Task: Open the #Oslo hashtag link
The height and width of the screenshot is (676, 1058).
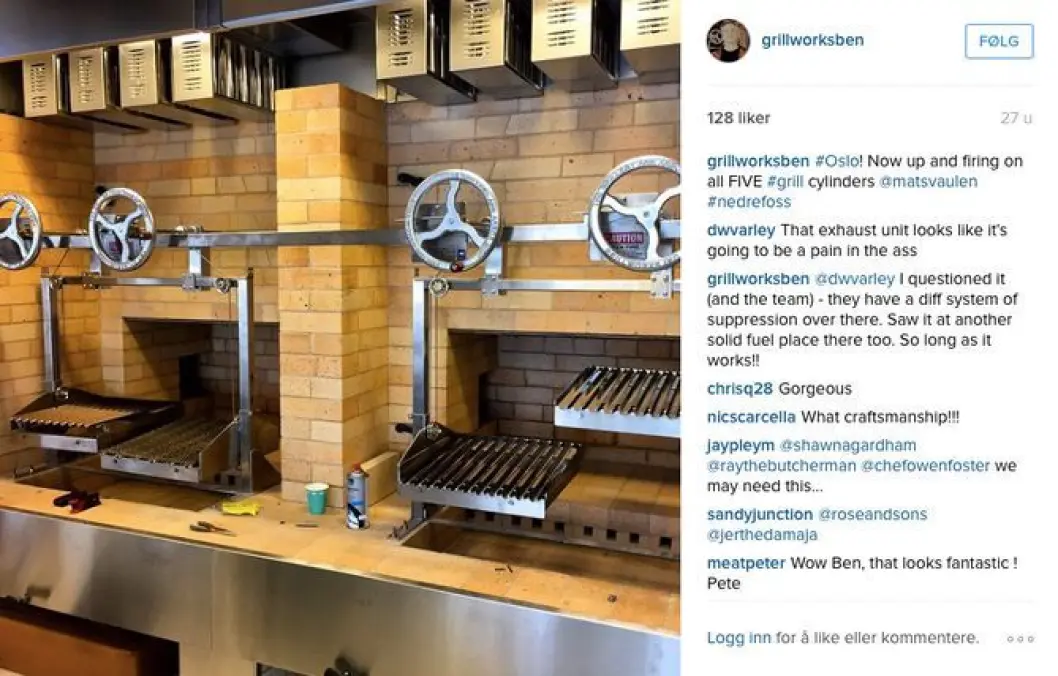Action: tap(837, 161)
